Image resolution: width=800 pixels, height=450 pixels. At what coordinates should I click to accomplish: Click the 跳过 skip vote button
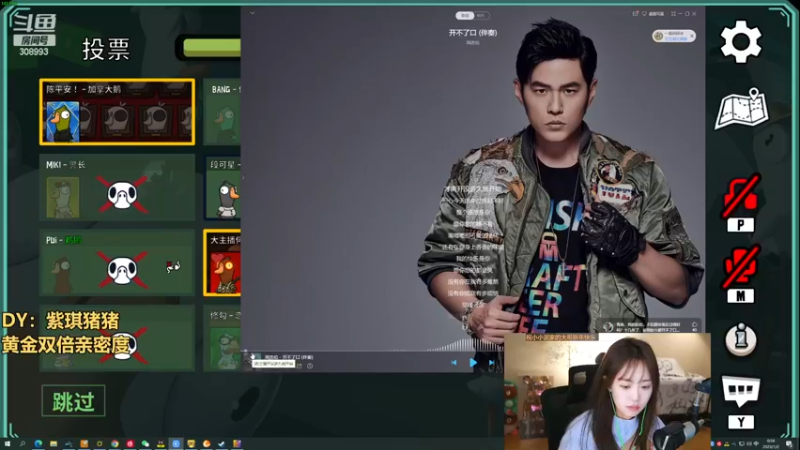[73, 401]
